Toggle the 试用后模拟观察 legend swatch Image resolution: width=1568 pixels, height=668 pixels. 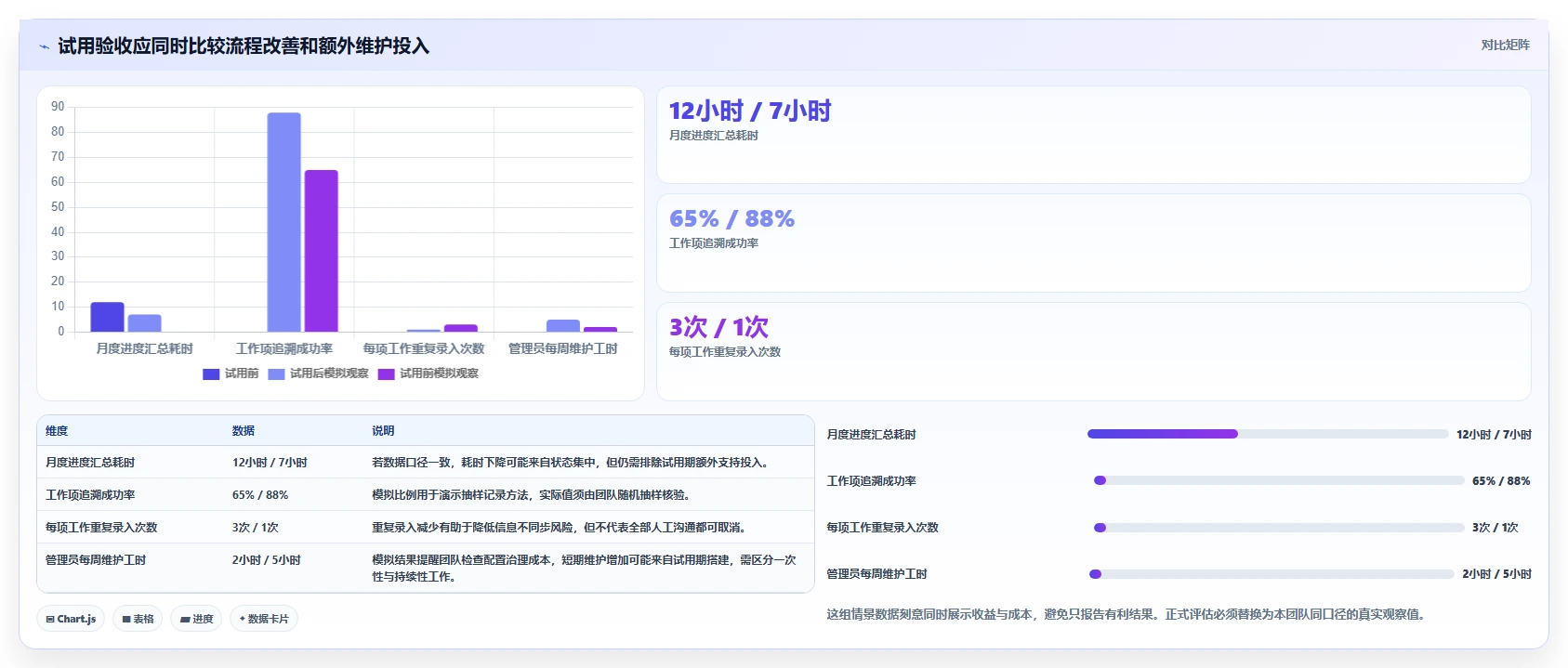(x=276, y=373)
